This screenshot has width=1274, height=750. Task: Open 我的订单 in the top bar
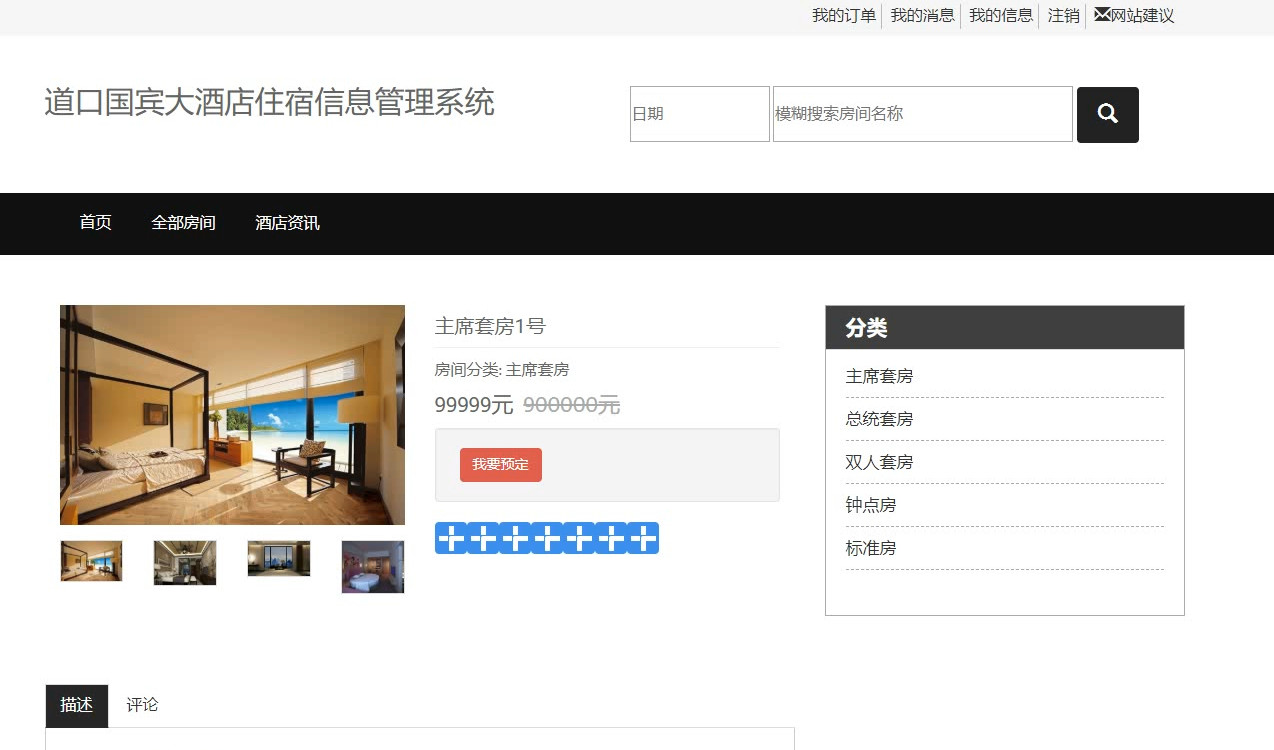coord(844,16)
